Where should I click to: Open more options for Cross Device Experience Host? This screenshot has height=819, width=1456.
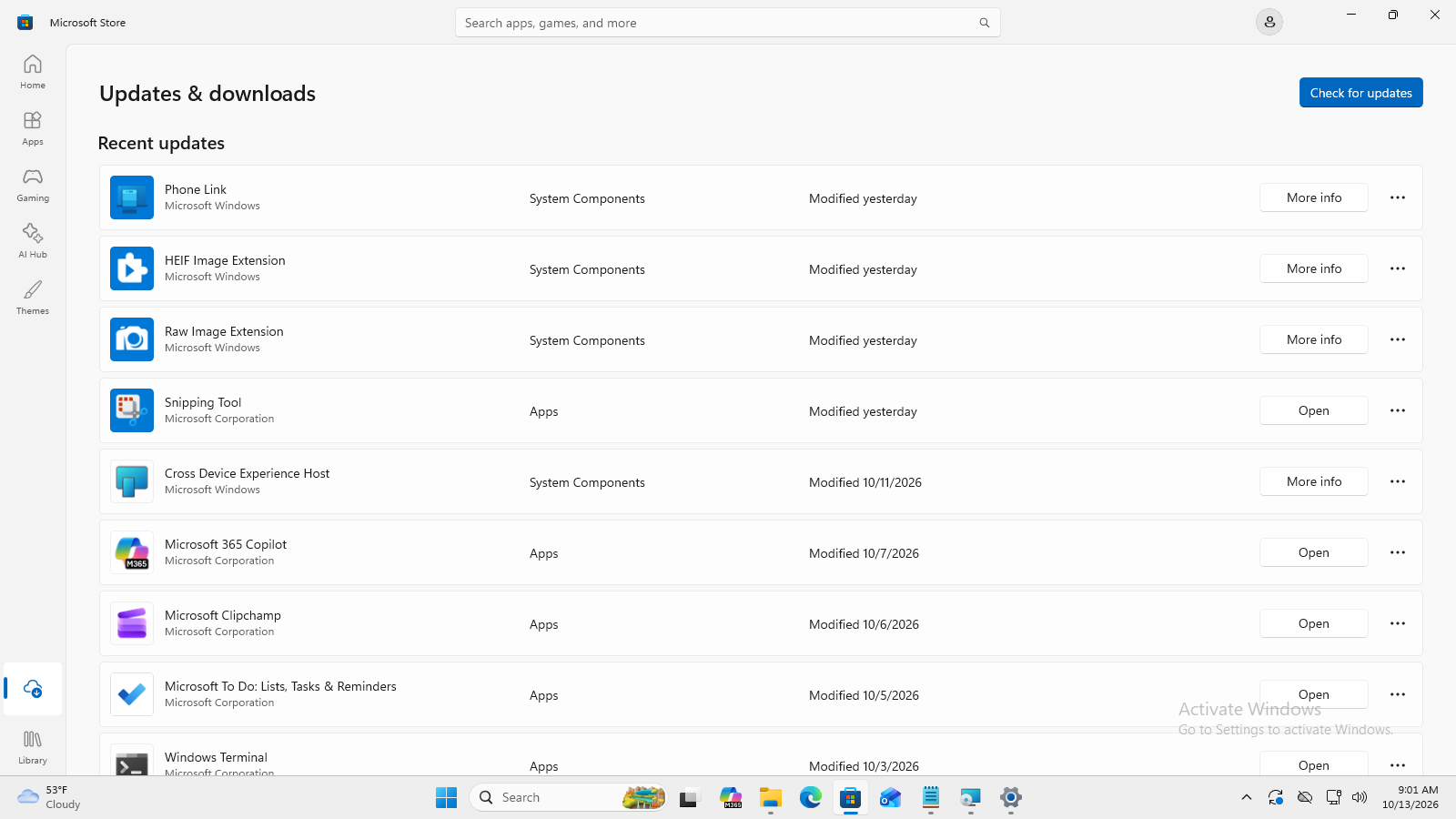pyautogui.click(x=1398, y=481)
